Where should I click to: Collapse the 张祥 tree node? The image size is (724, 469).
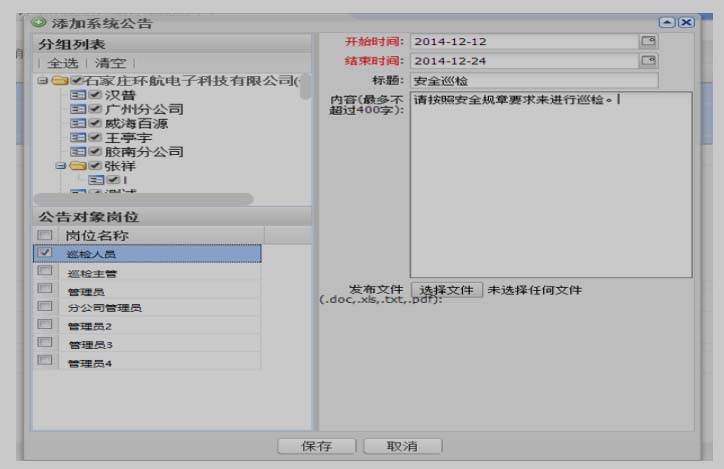pos(60,165)
